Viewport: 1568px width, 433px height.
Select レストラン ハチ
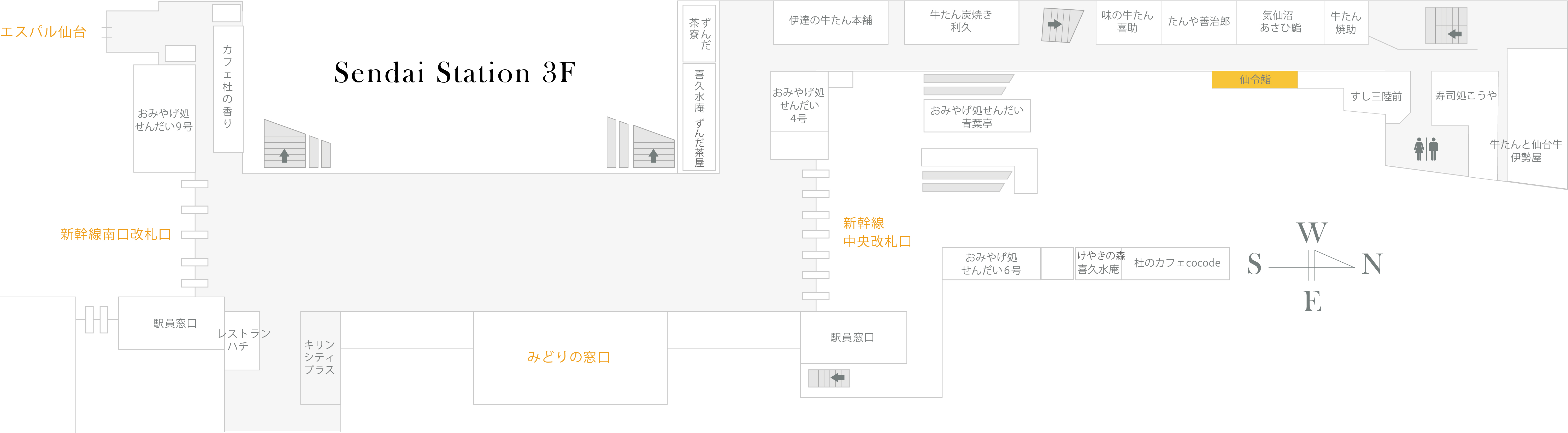242,341
